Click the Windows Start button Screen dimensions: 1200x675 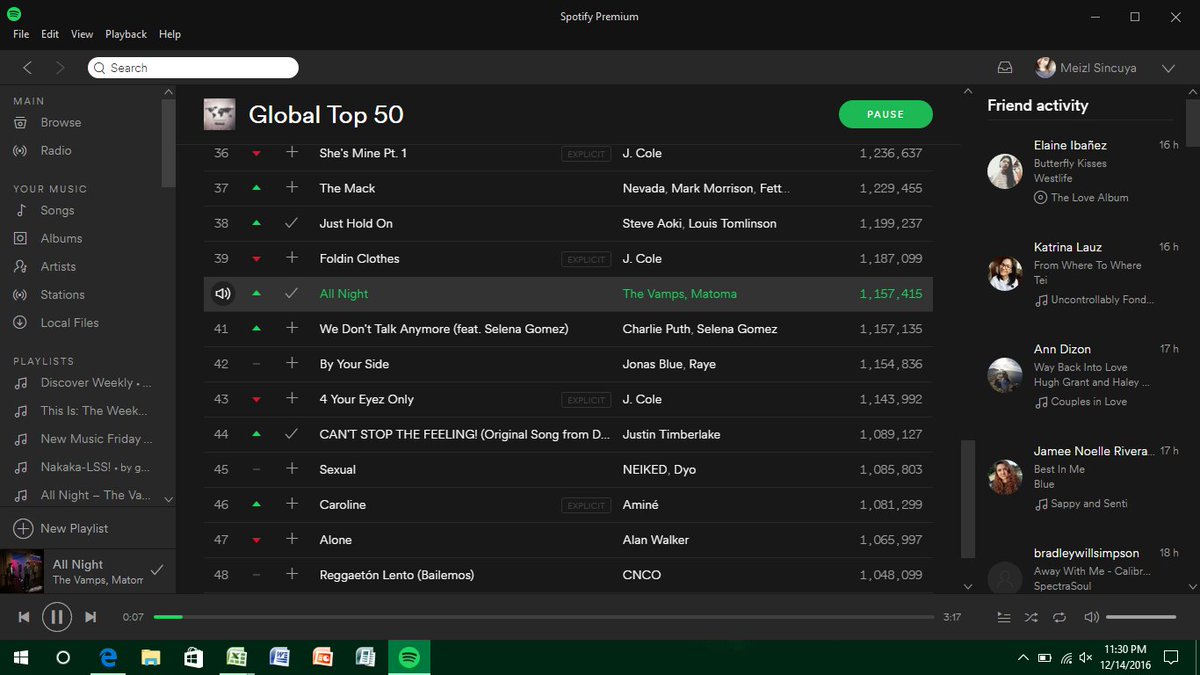click(x=20, y=657)
